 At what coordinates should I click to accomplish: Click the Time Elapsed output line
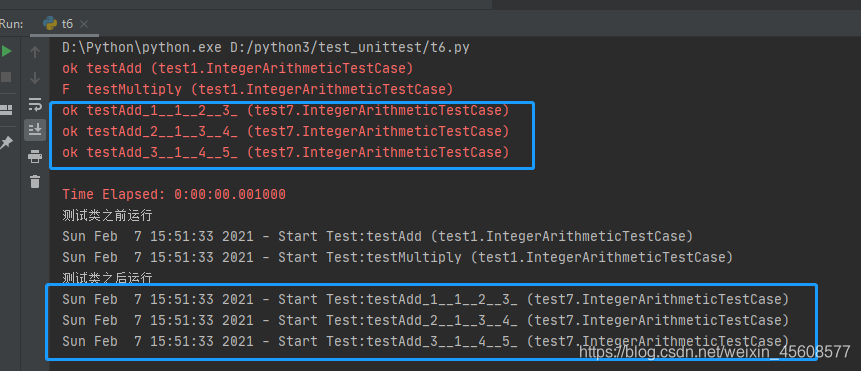[x=174, y=194]
